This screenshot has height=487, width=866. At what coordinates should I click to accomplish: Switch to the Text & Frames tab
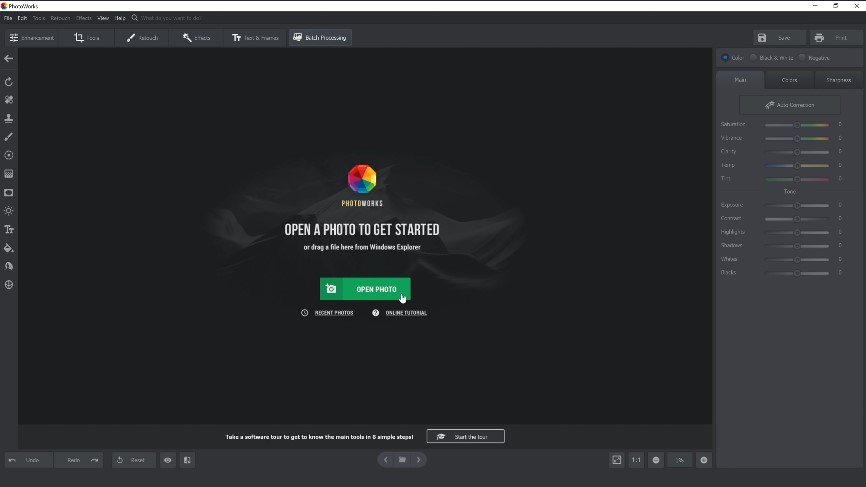255,38
